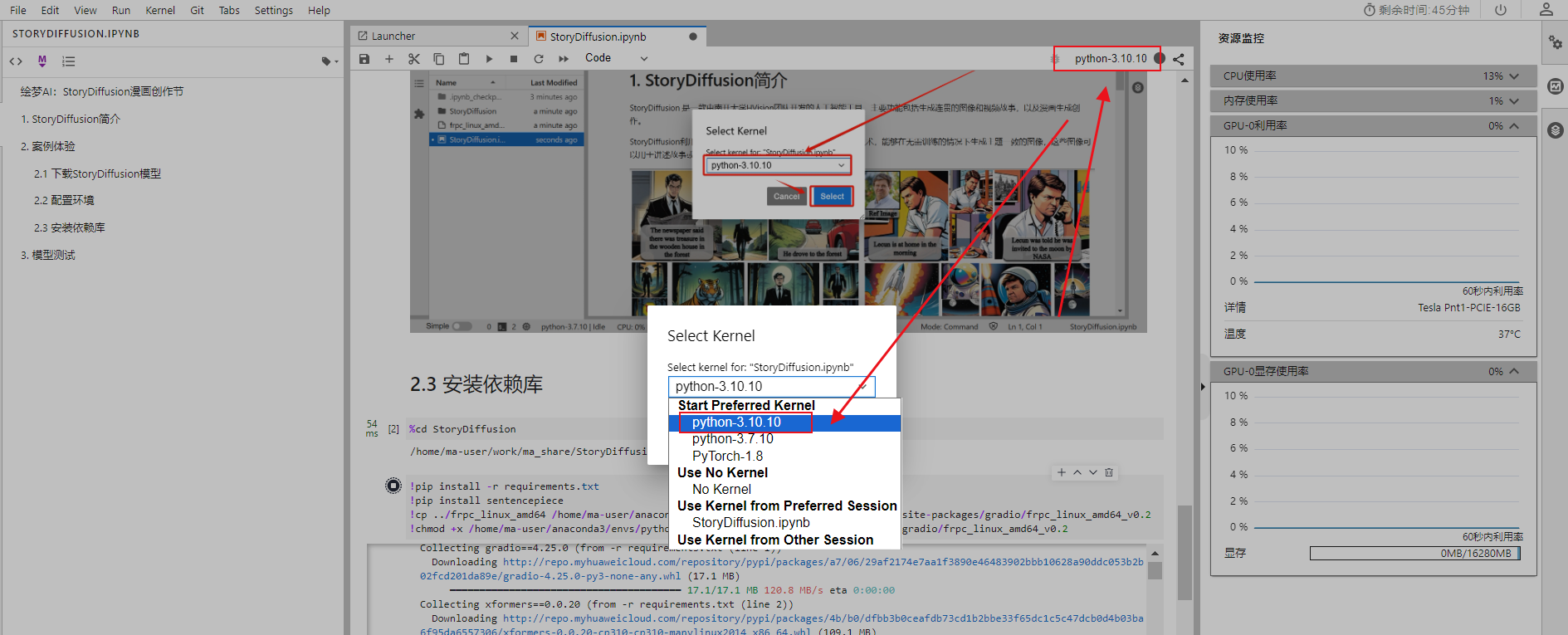Click the GPU memory 0MB/16280MB usage bar

pyautogui.click(x=1414, y=554)
